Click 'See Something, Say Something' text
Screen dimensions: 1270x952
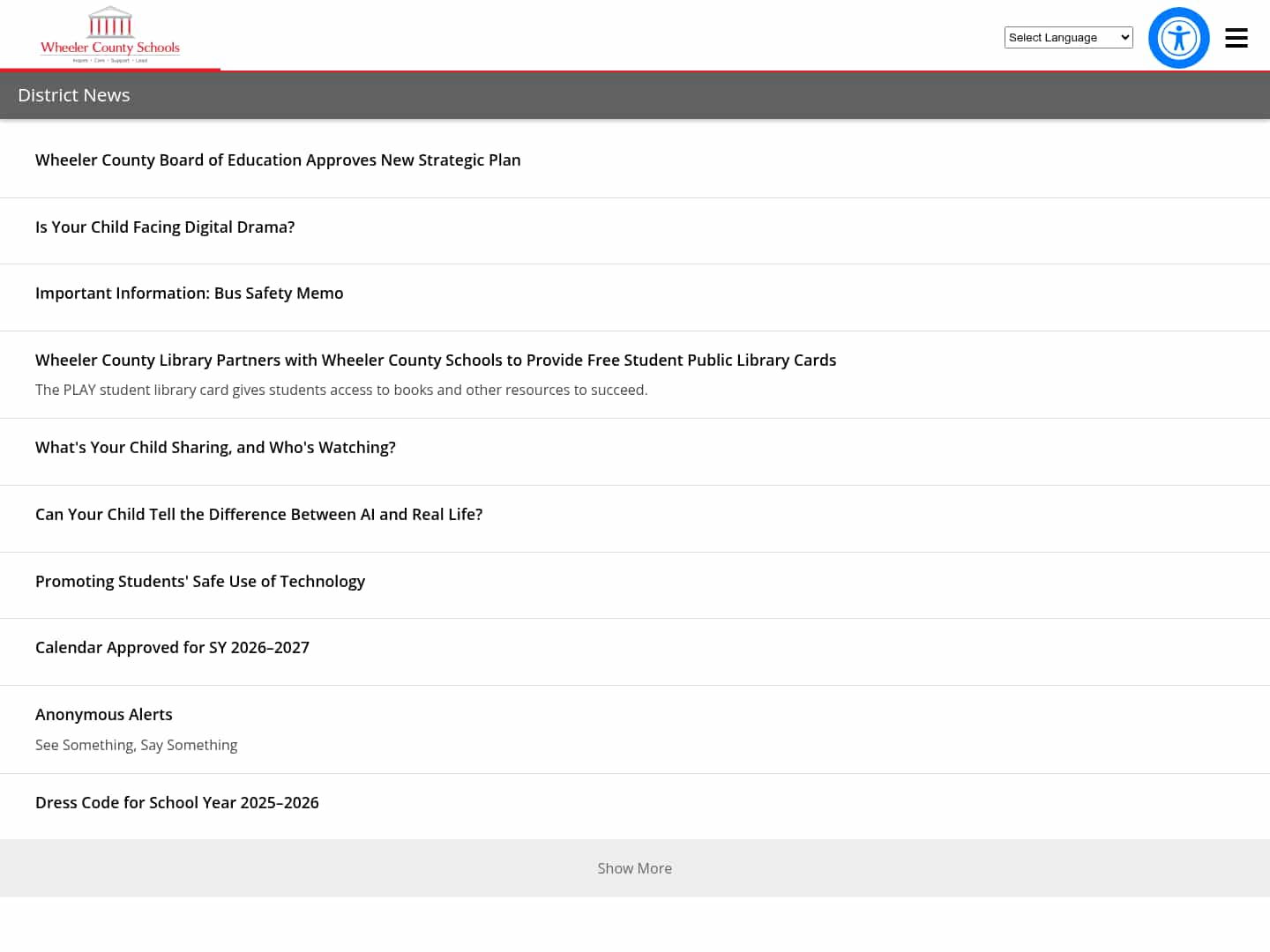(137, 746)
